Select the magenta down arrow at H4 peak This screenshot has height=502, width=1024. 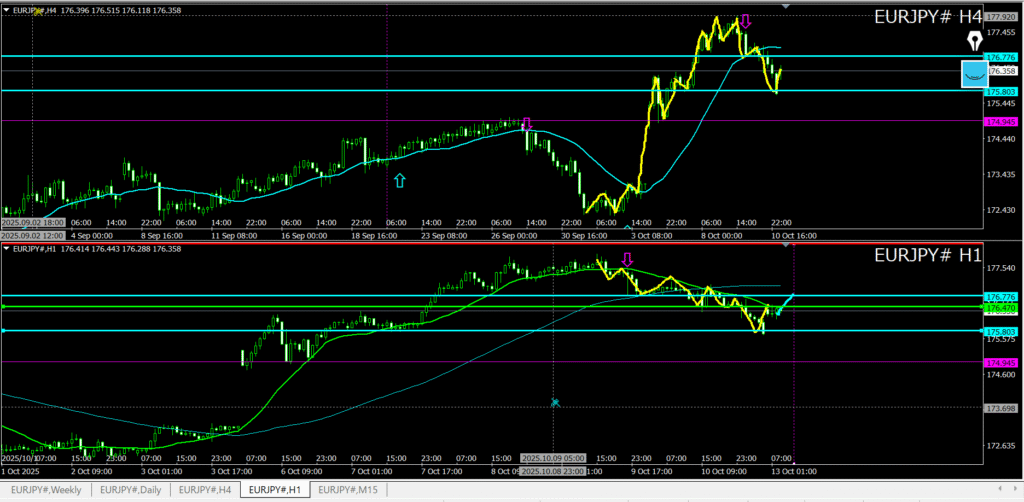point(745,21)
